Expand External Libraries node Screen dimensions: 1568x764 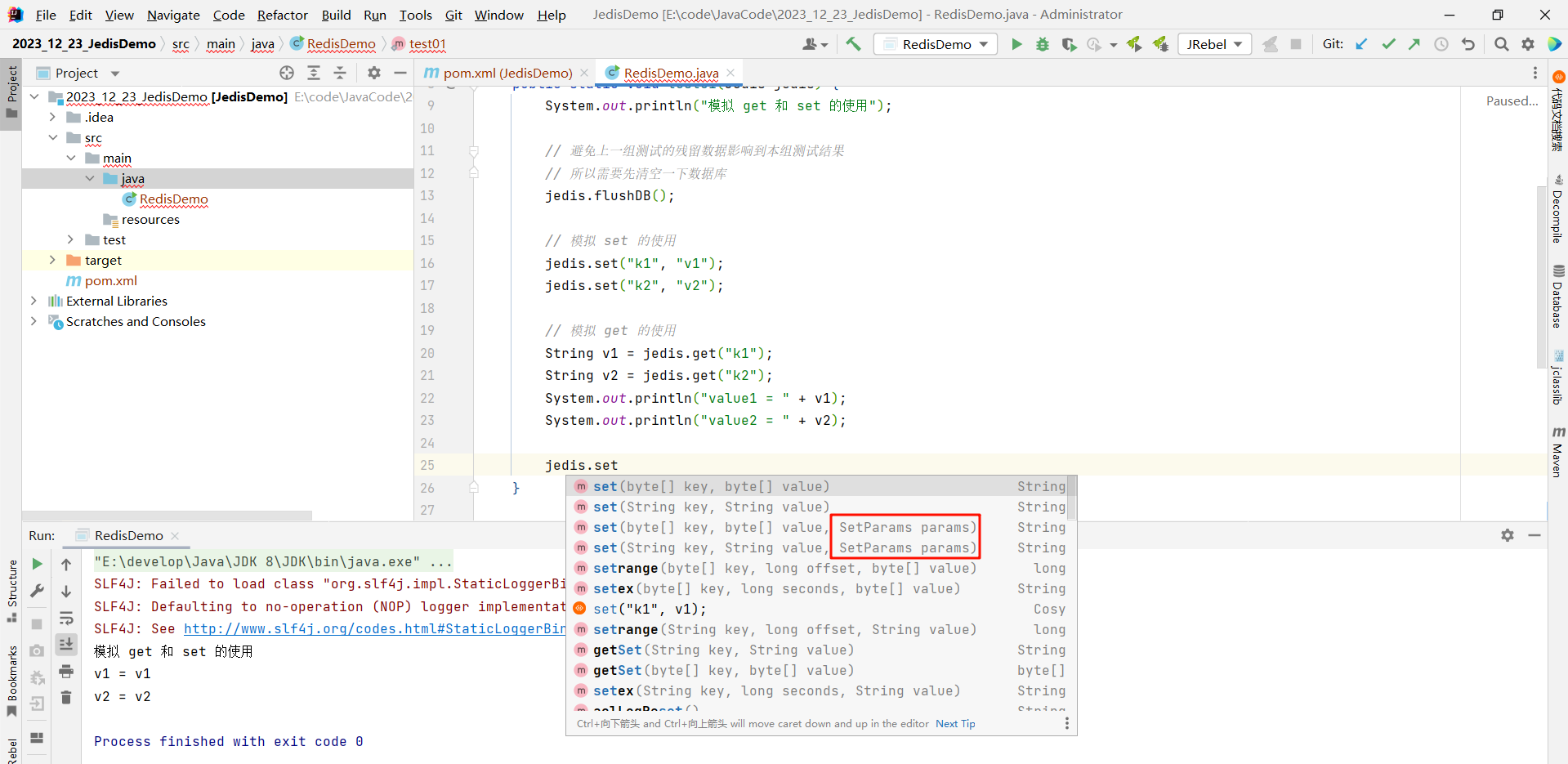[34, 301]
